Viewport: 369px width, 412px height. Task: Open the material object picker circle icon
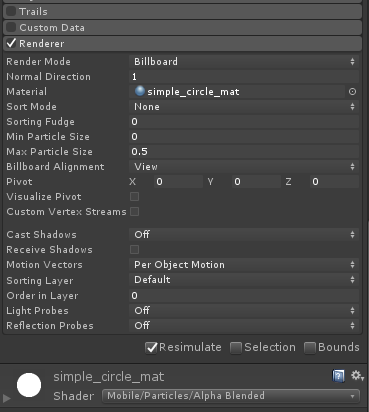pos(352,92)
